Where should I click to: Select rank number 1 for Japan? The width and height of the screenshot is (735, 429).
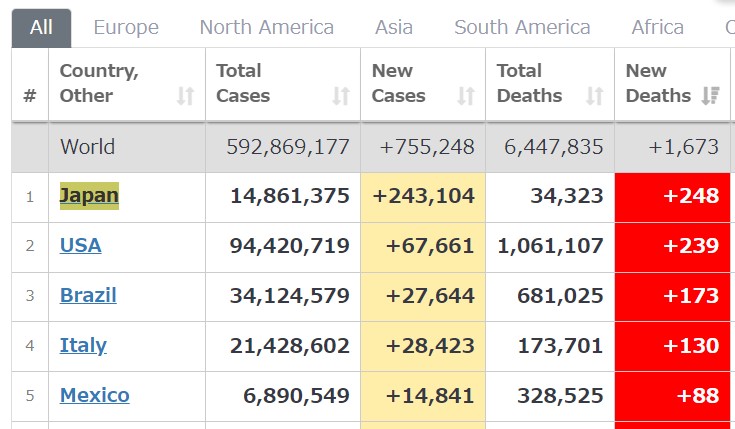pos(30,196)
